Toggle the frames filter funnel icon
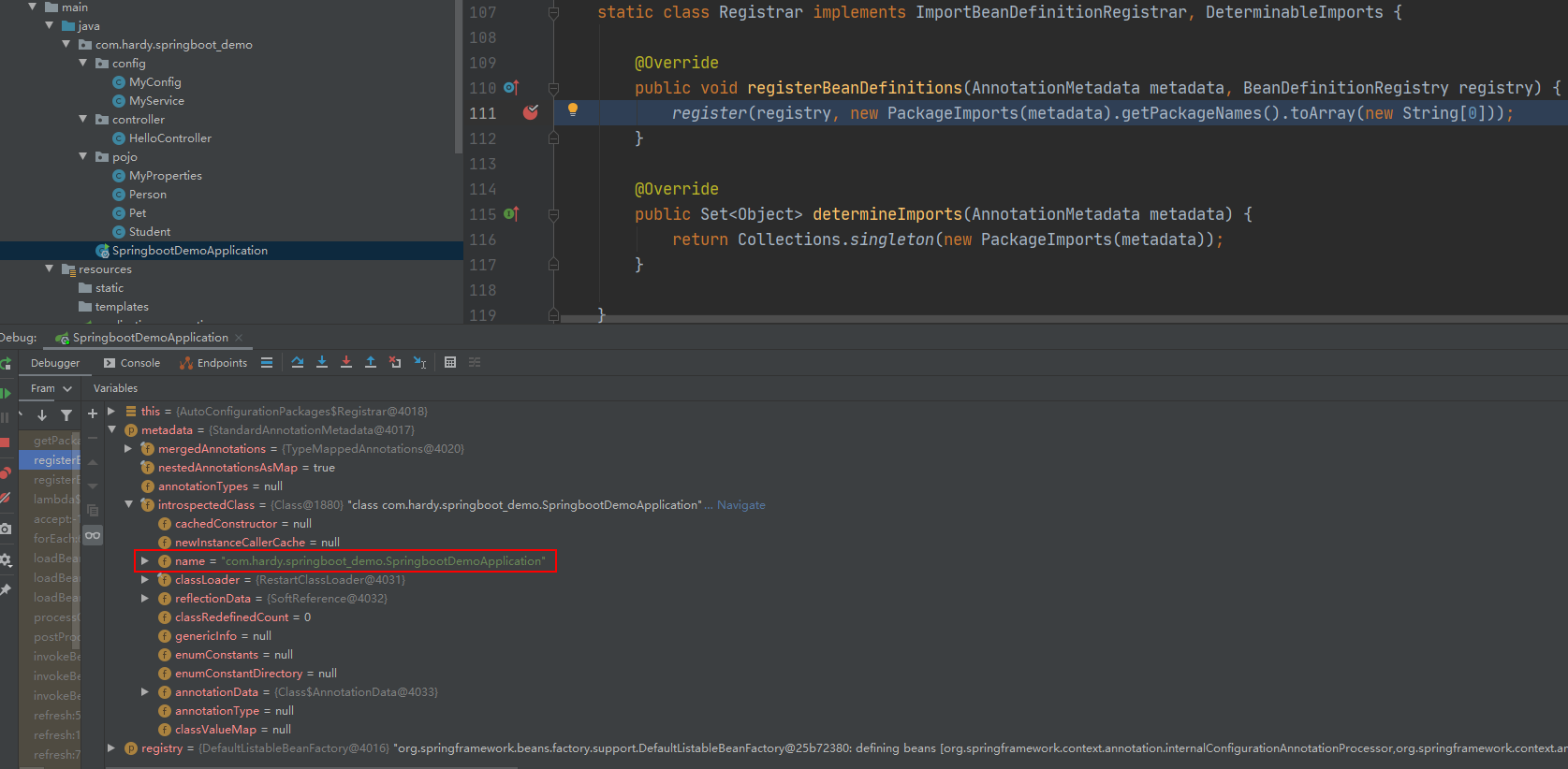This screenshot has height=769, width=1568. coord(66,415)
